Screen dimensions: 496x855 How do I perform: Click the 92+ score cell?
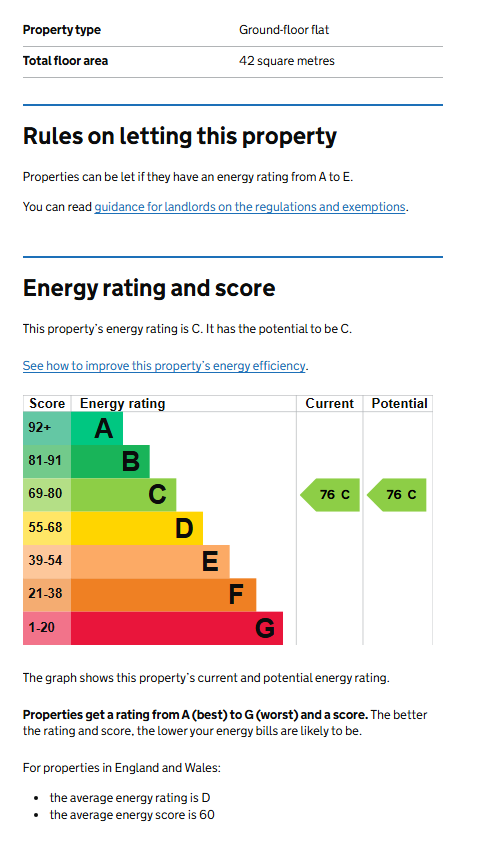point(47,428)
